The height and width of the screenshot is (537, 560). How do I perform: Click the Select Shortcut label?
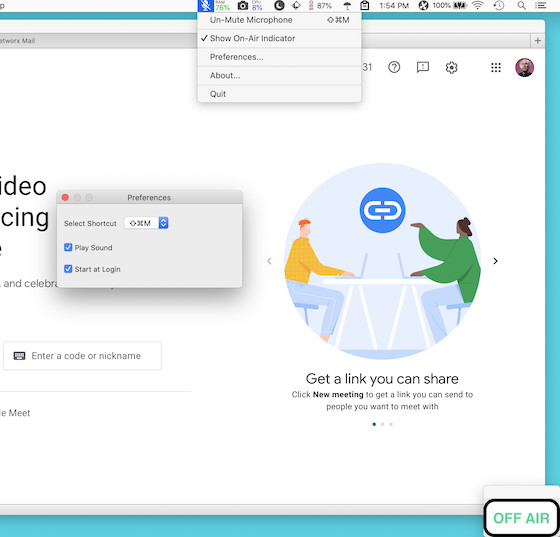click(90, 224)
